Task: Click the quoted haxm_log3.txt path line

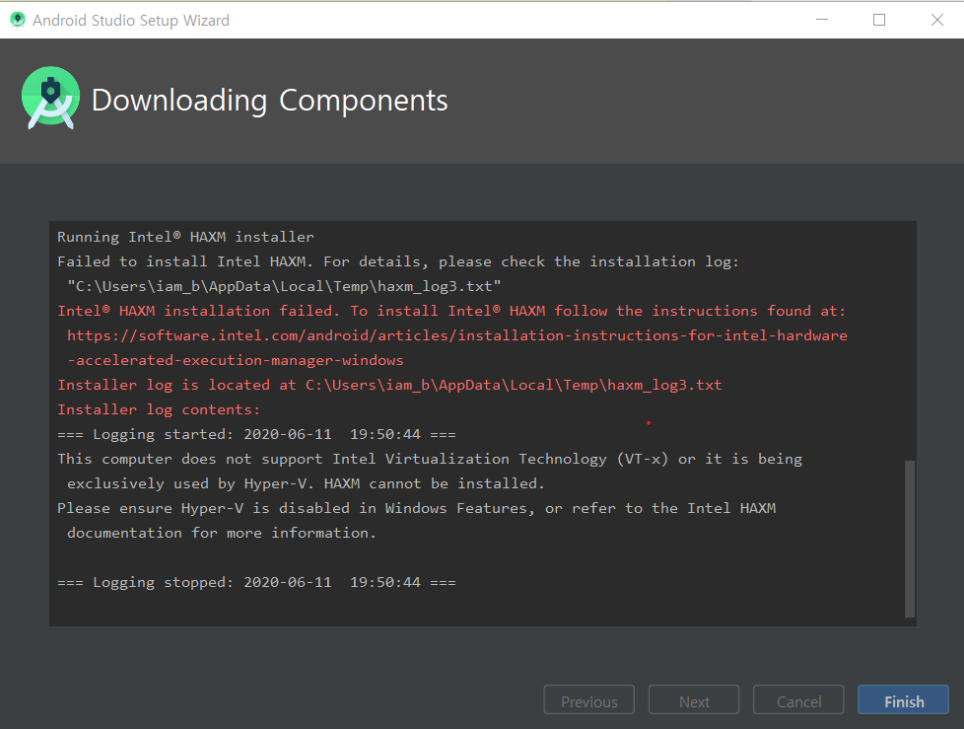Action: [x=284, y=286]
